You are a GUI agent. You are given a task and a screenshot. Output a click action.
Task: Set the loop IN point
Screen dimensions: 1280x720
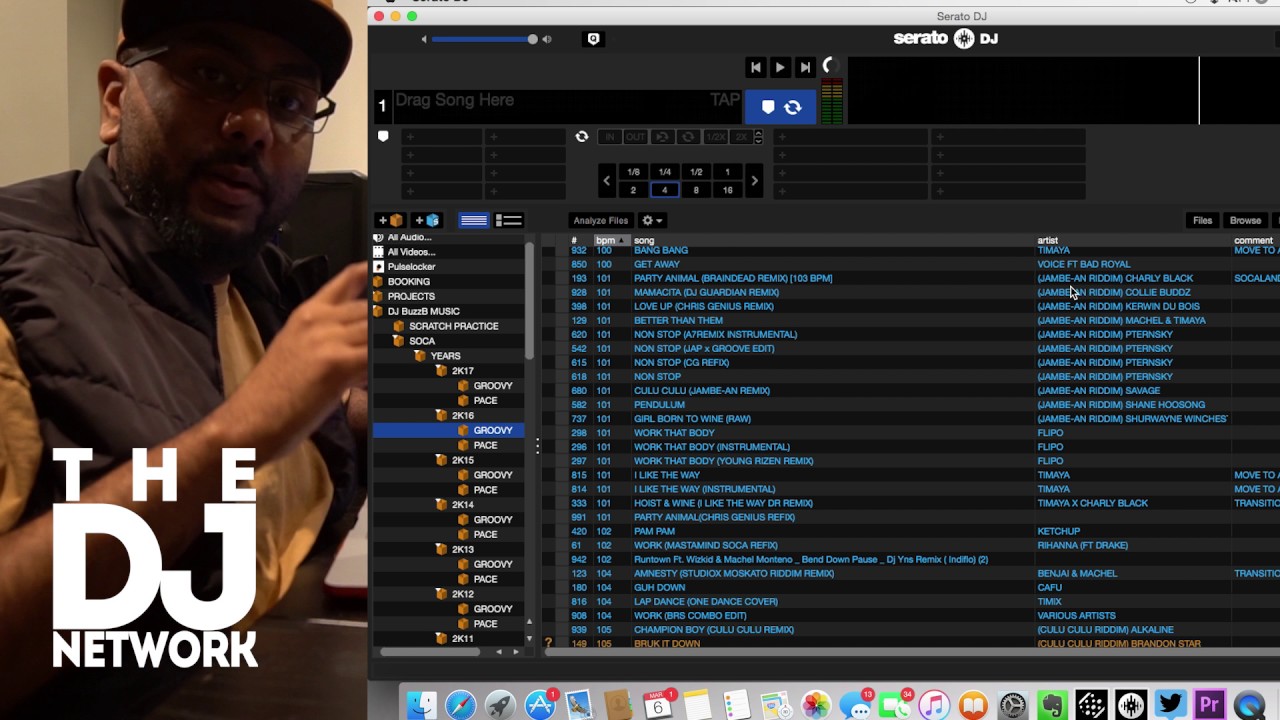pos(609,137)
